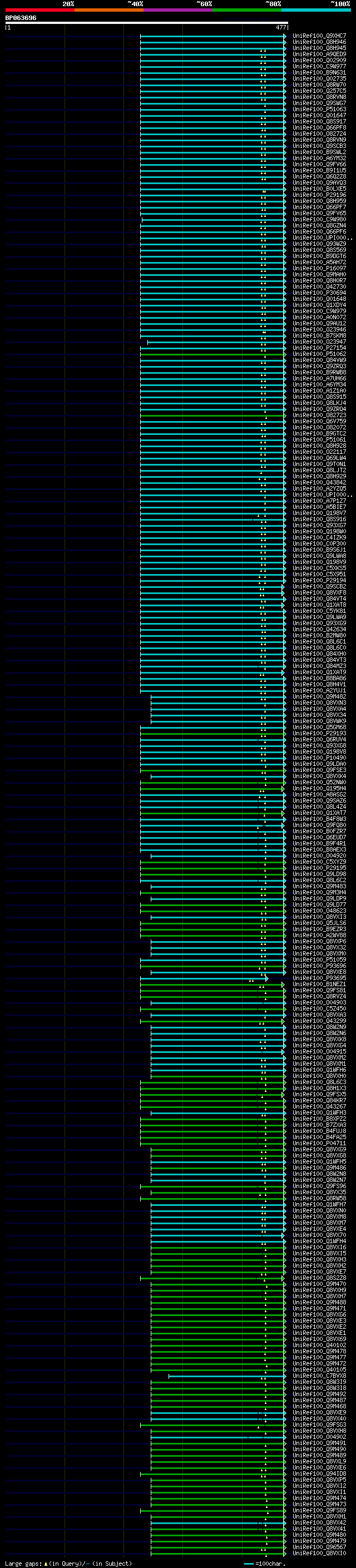Select hit label UniRef100_Q9FQ80

(319, 825)
